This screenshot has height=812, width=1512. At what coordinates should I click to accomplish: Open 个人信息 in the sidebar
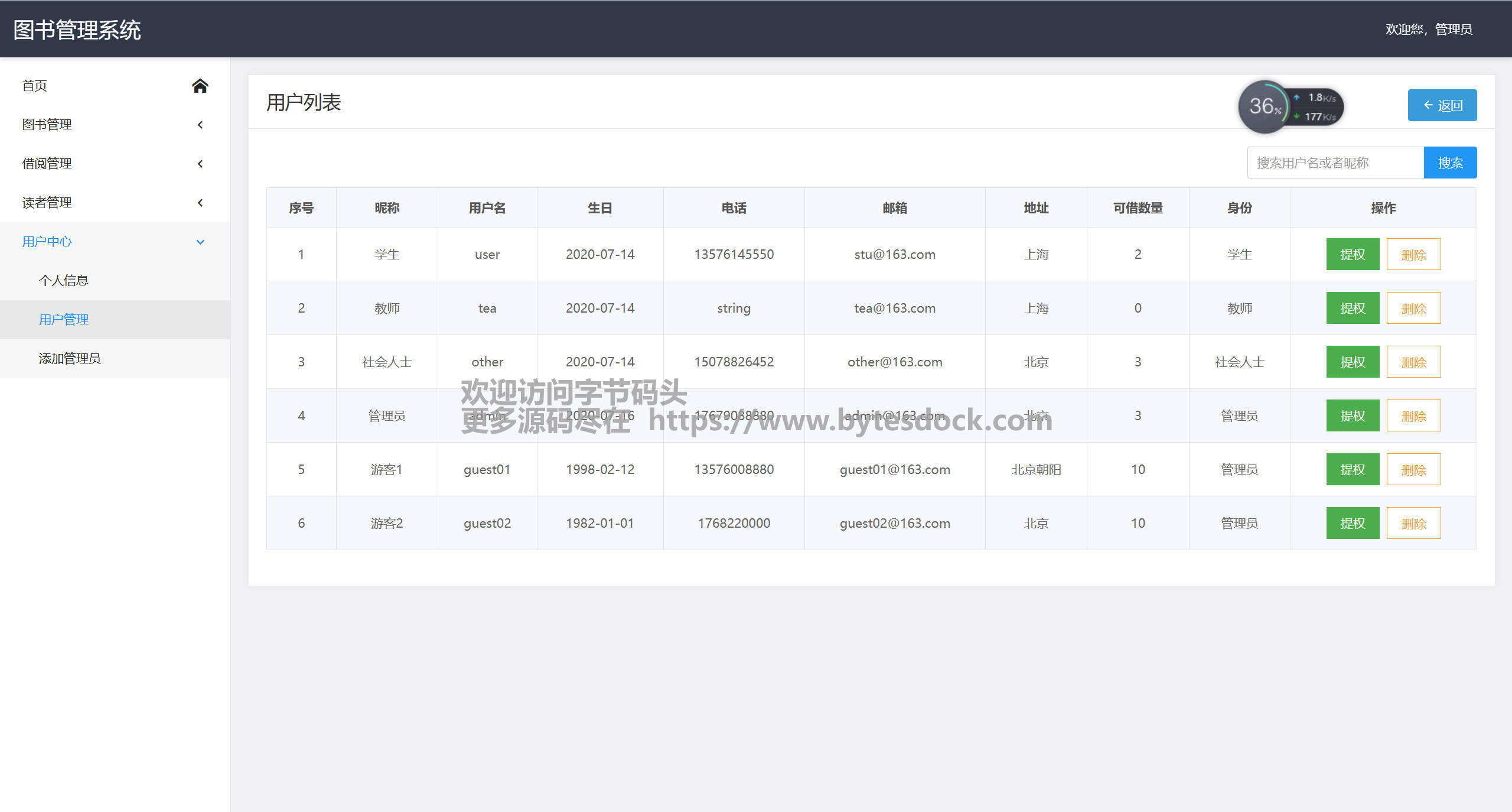pyautogui.click(x=64, y=281)
